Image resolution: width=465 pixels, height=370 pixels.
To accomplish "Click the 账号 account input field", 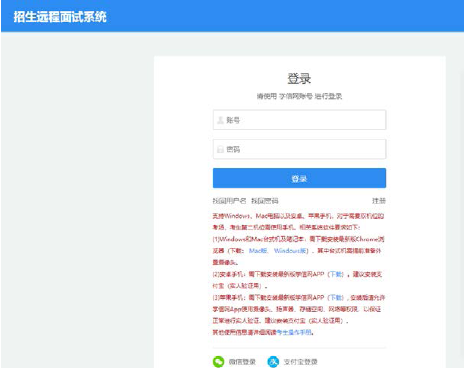I will pyautogui.click(x=299, y=120).
